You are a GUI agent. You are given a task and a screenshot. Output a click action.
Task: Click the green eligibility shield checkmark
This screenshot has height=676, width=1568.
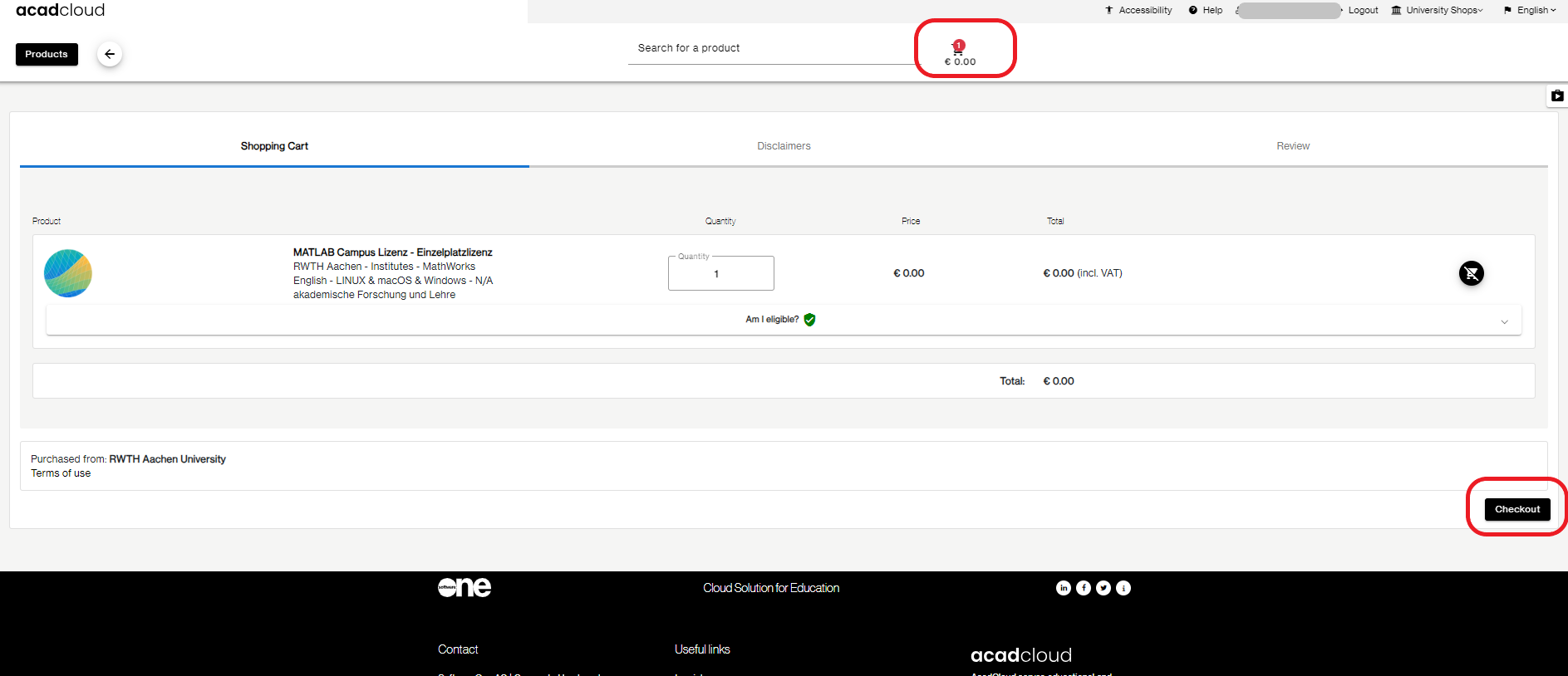coord(810,320)
